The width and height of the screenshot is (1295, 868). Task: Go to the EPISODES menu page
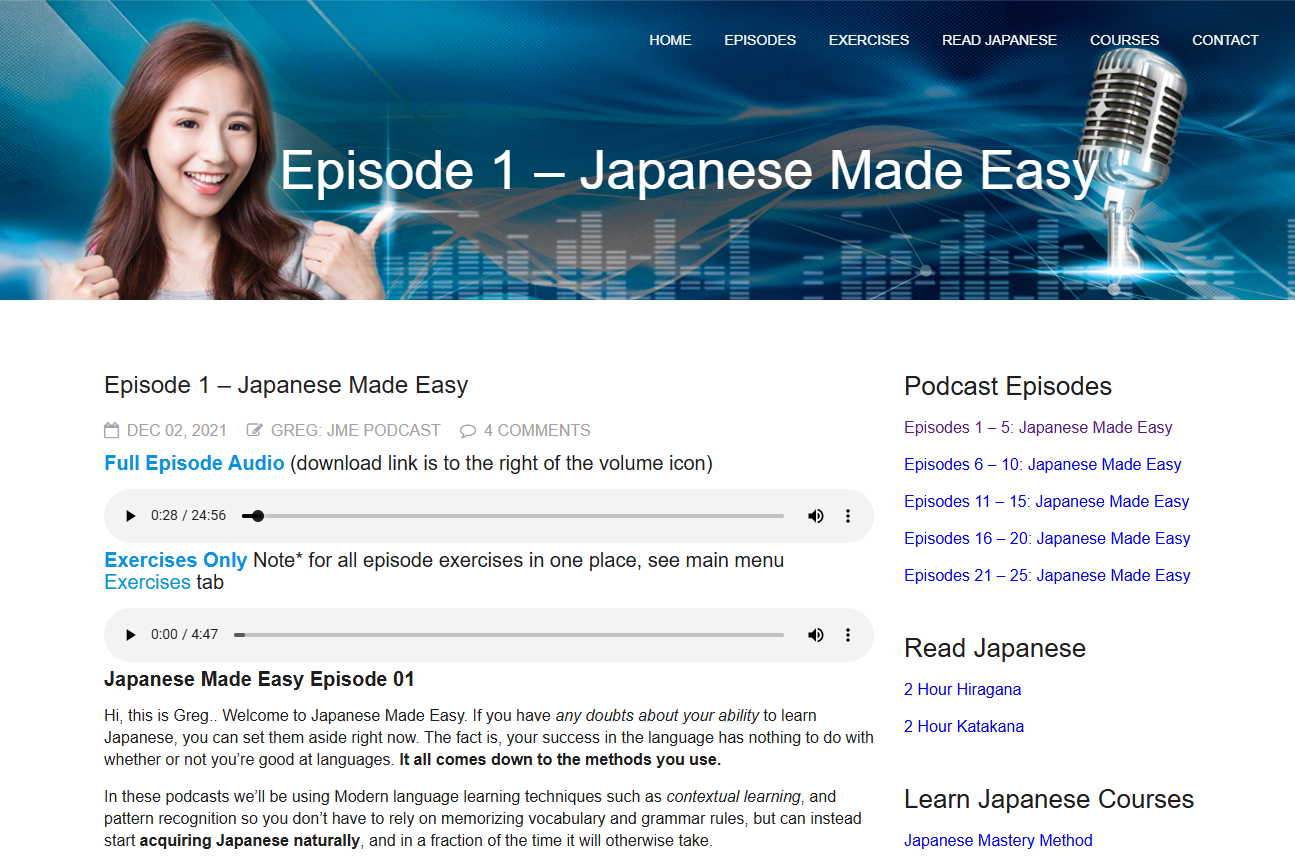760,40
